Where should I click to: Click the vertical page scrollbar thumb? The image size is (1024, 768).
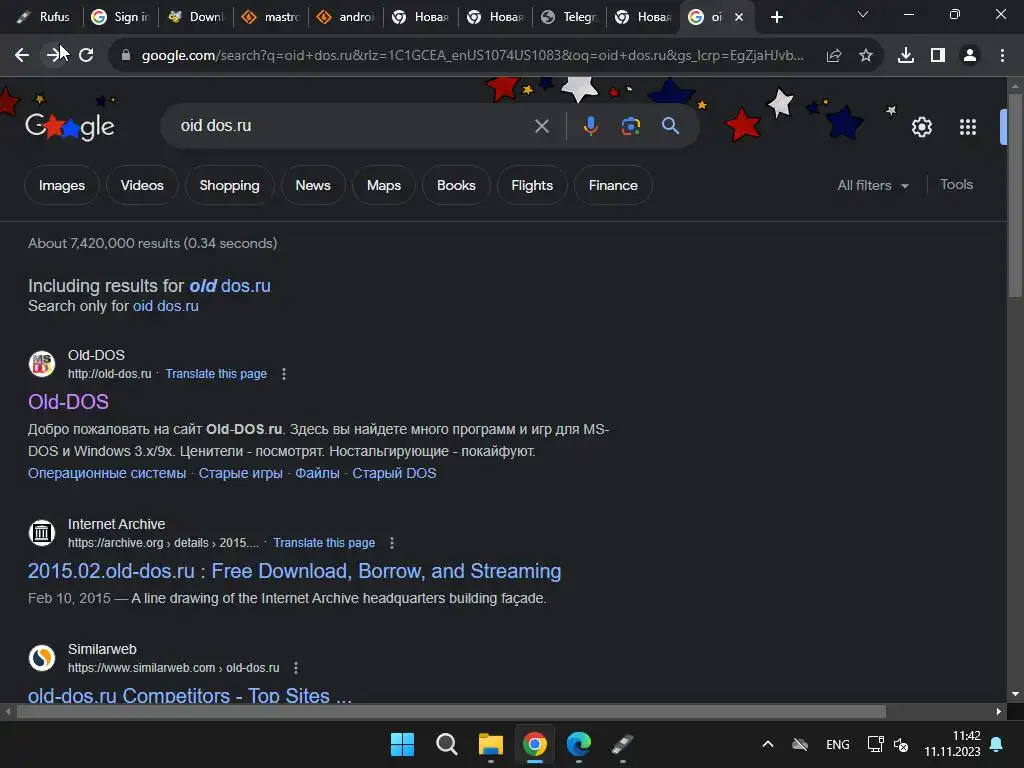(1015, 196)
